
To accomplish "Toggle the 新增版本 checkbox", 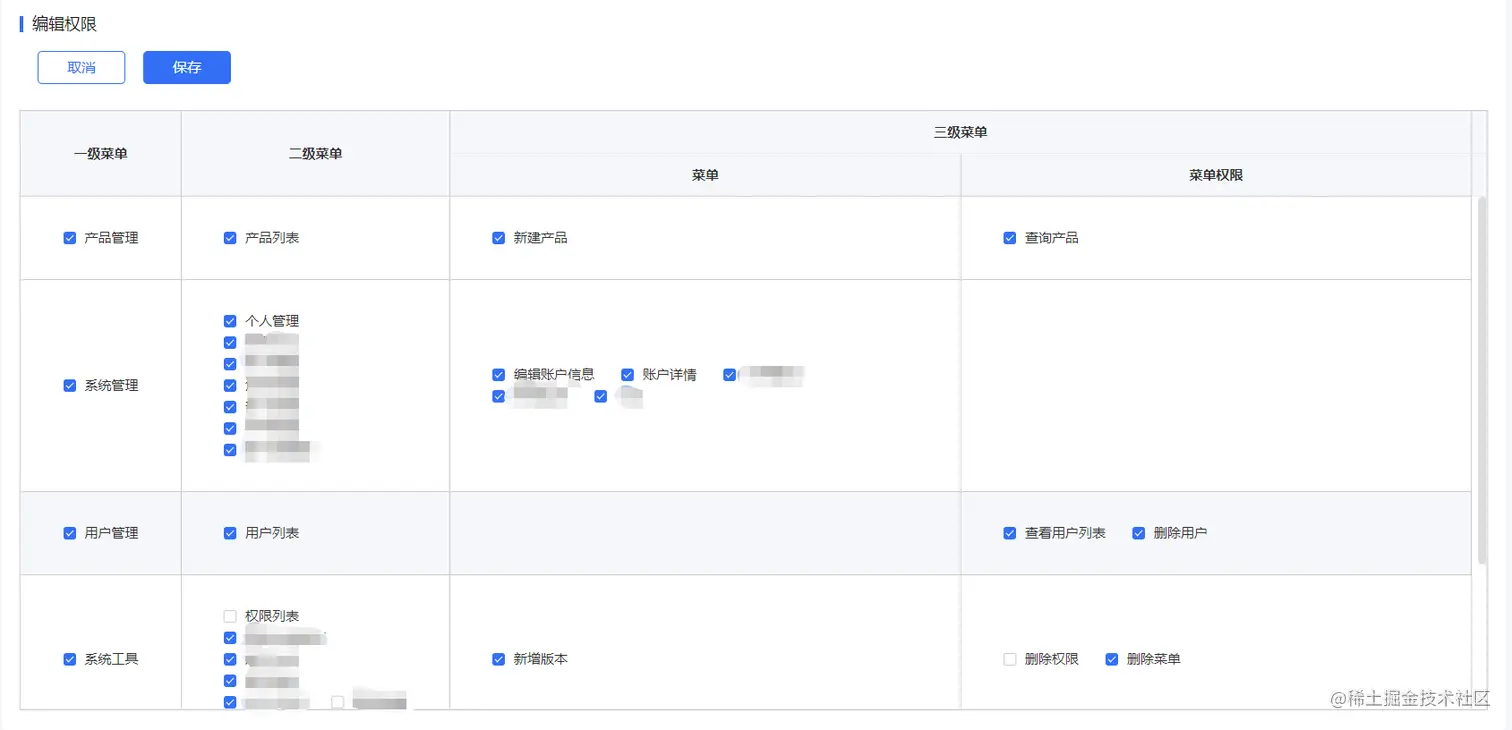I will coord(499,659).
